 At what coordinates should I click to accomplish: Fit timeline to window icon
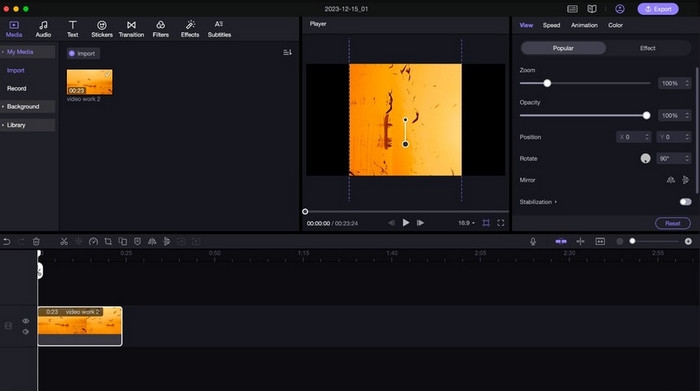pos(600,241)
